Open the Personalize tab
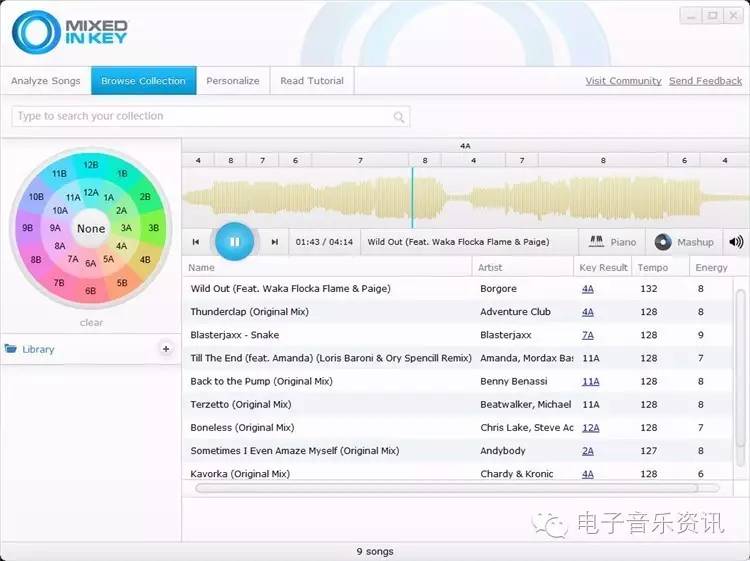The image size is (750, 561). [x=233, y=81]
